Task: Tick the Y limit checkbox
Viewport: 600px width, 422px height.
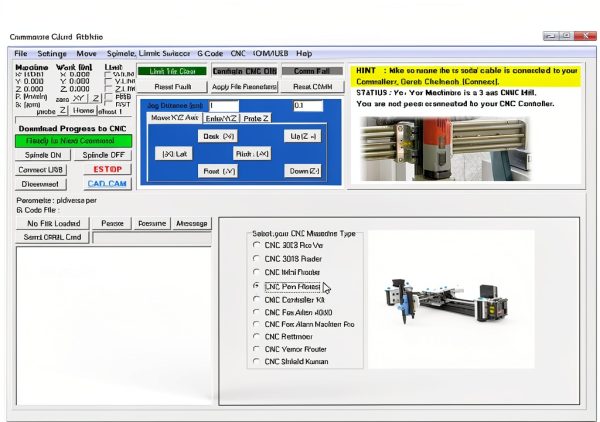Action: point(109,81)
